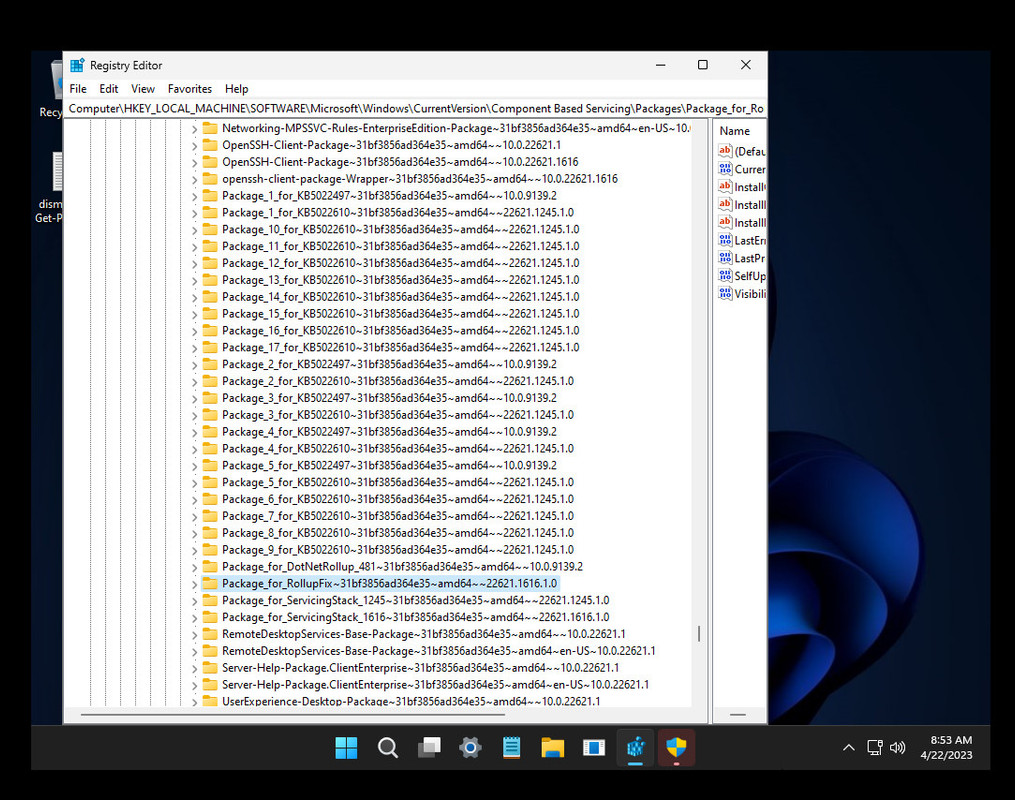Select Package_13_for_KB5022610 tree key

pyautogui.click(x=400, y=280)
